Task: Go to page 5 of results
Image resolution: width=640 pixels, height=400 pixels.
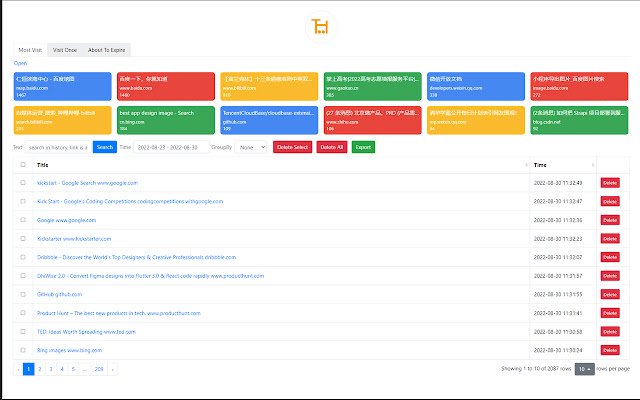Action: click(73, 369)
